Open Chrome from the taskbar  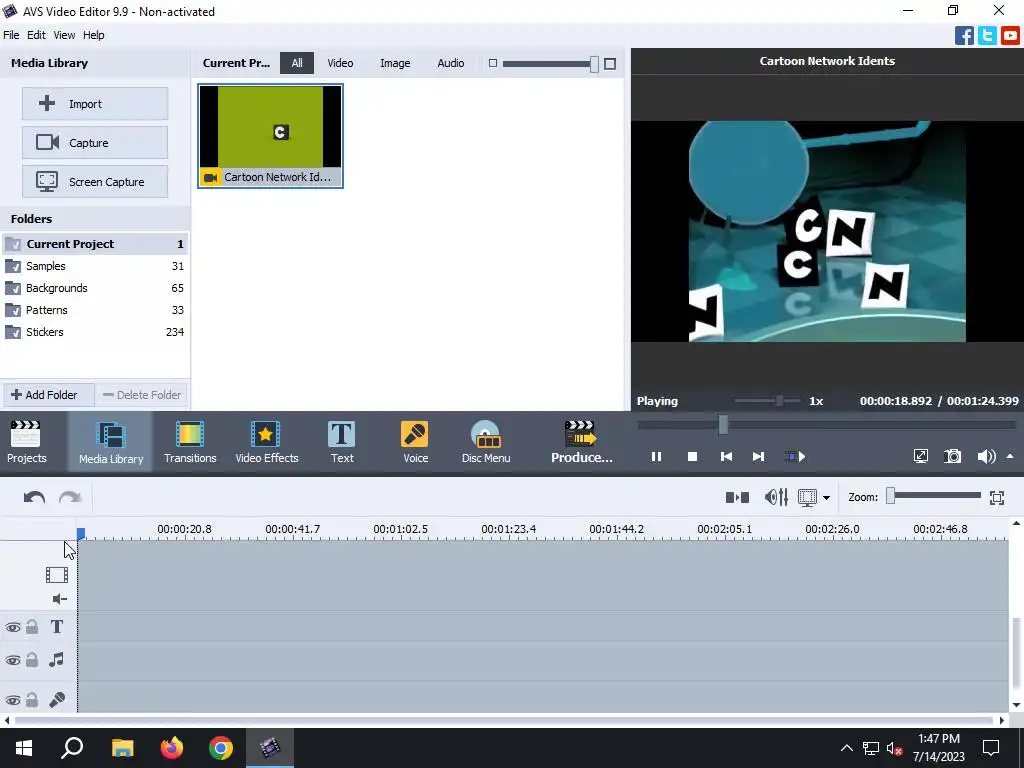coord(221,747)
